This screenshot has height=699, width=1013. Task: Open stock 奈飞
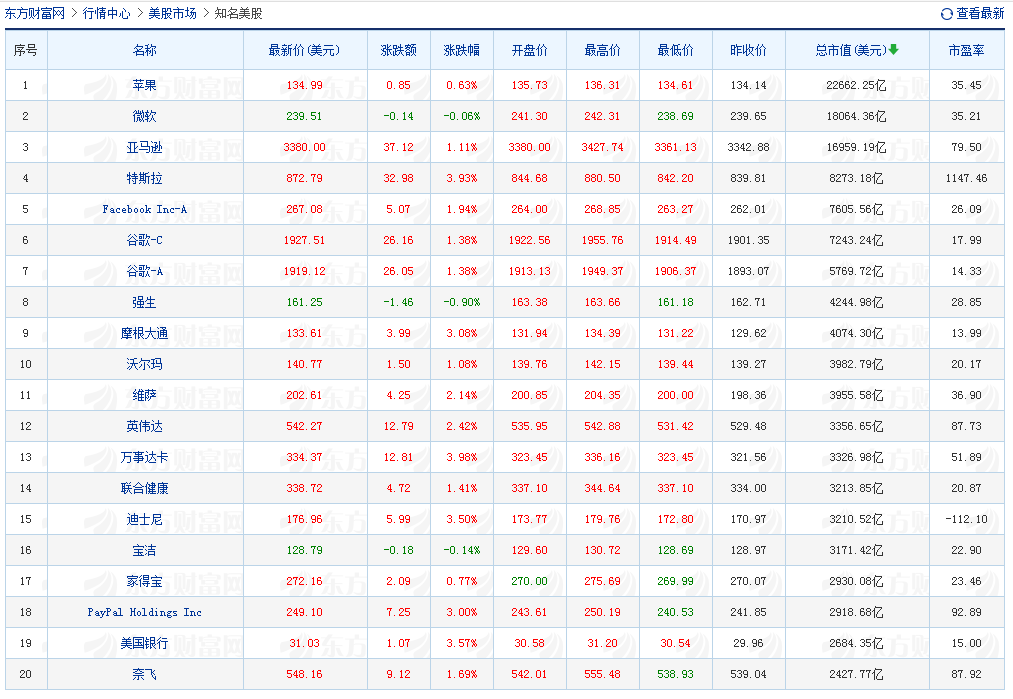tap(145, 674)
